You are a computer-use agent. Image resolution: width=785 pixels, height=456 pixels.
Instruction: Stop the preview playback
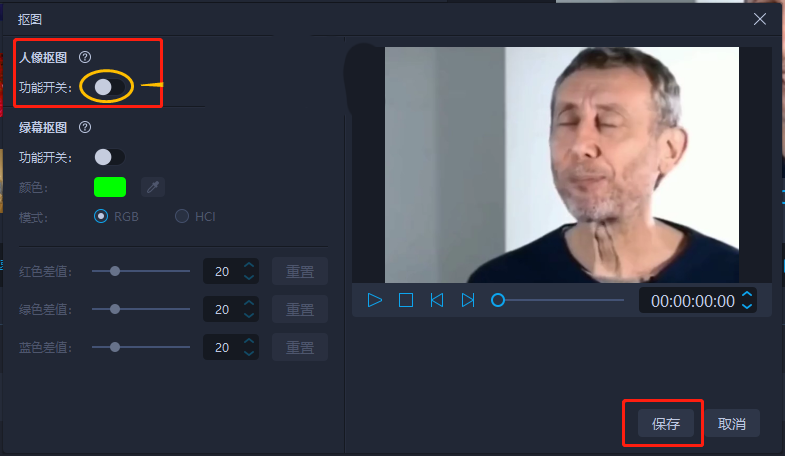tap(406, 300)
